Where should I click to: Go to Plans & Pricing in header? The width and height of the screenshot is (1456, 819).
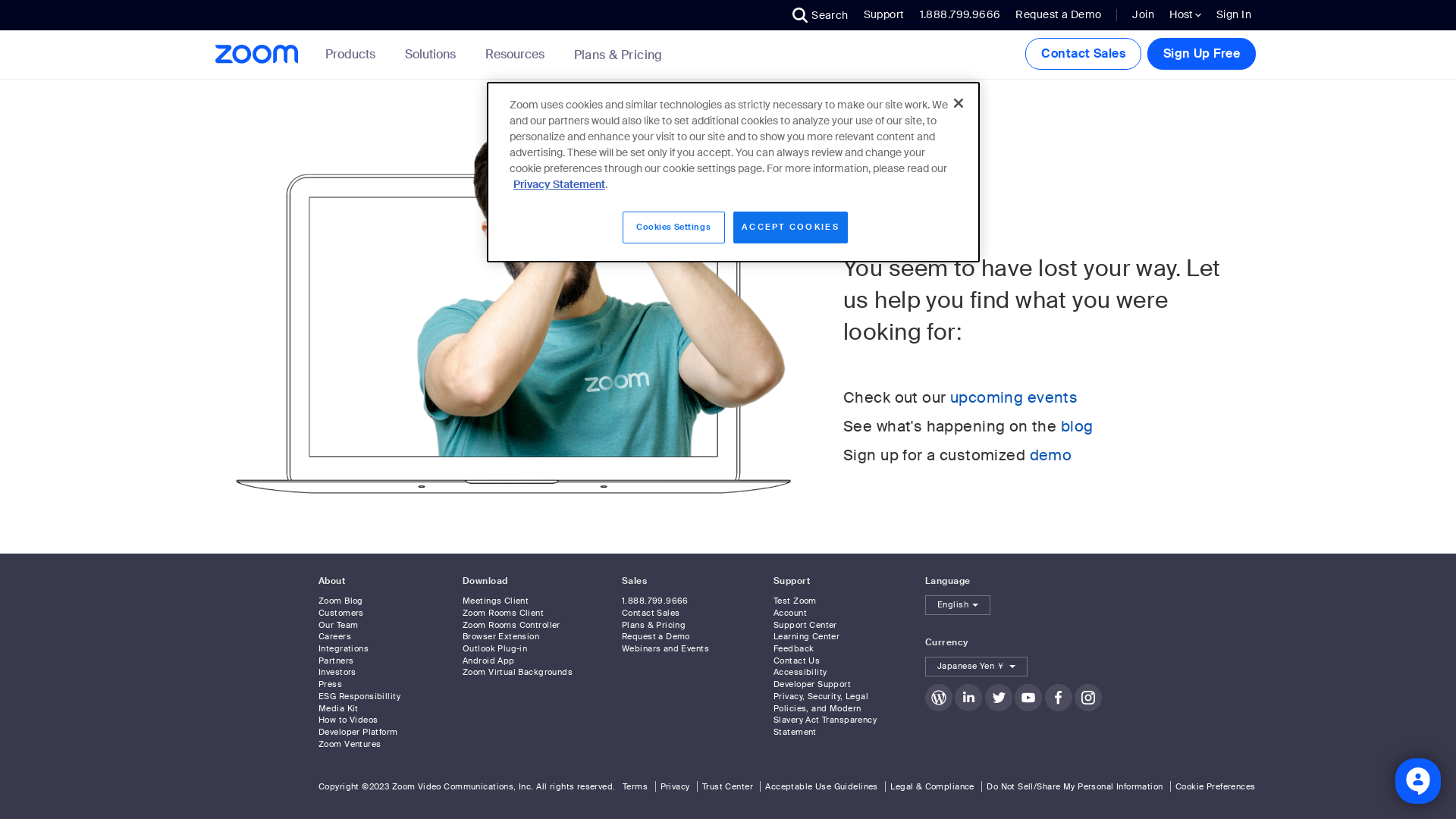tap(617, 55)
